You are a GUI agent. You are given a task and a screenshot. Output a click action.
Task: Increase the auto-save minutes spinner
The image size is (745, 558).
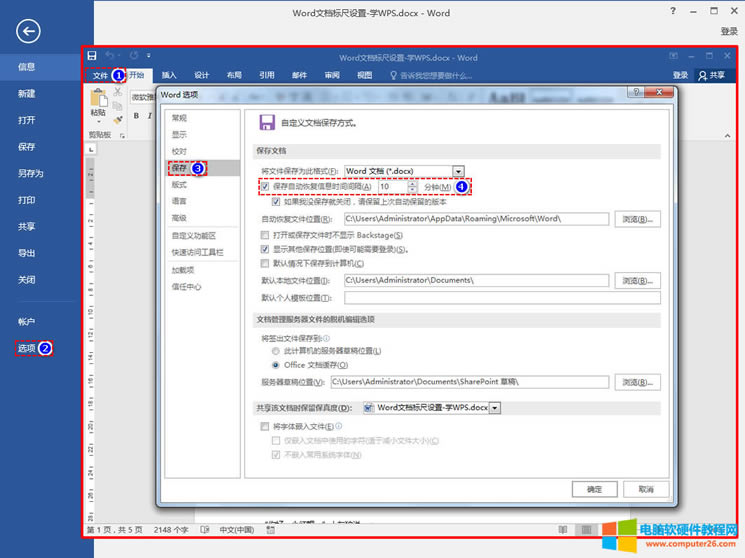tap(412, 183)
